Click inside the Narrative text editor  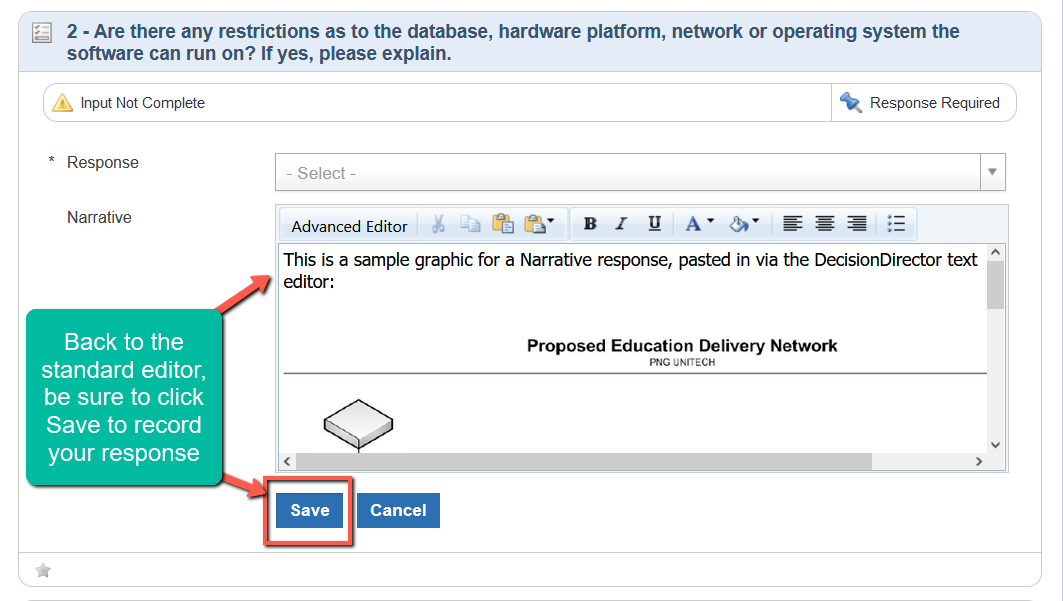(631, 348)
